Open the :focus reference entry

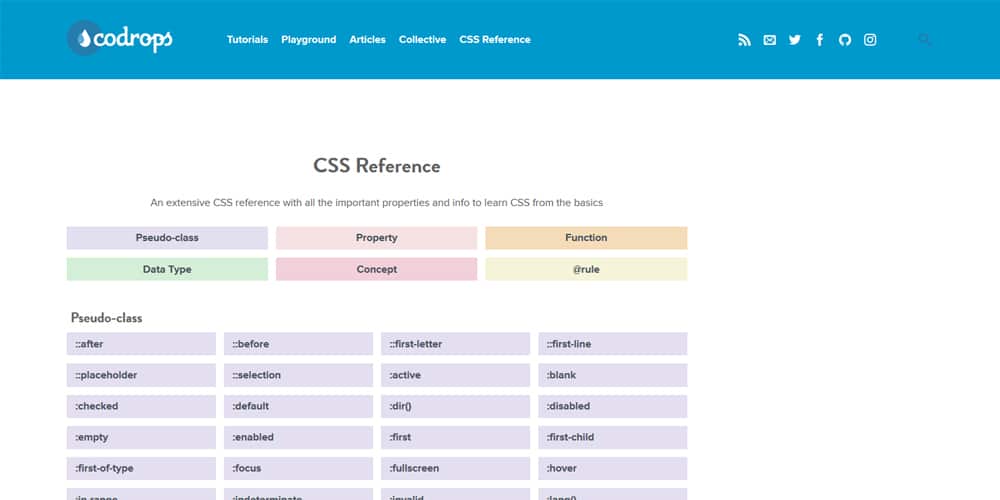[298, 469]
